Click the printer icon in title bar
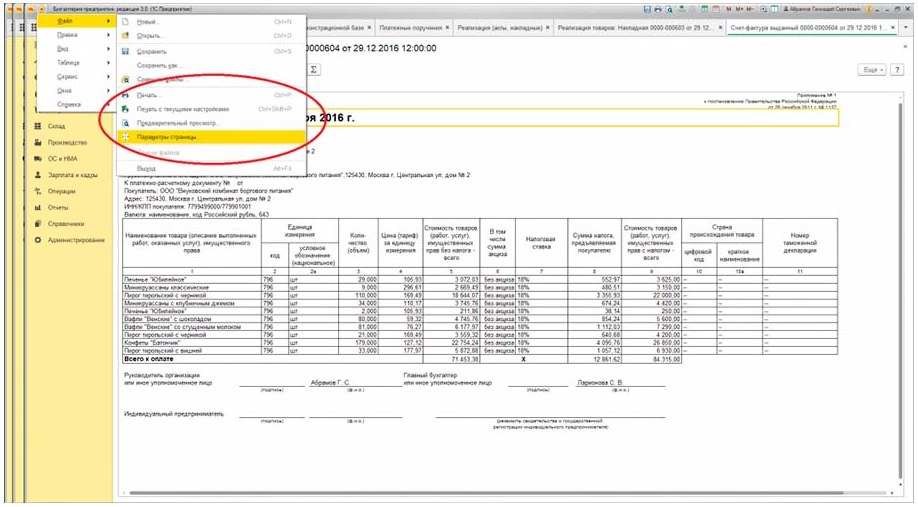The image size is (918, 507). click(658, 9)
